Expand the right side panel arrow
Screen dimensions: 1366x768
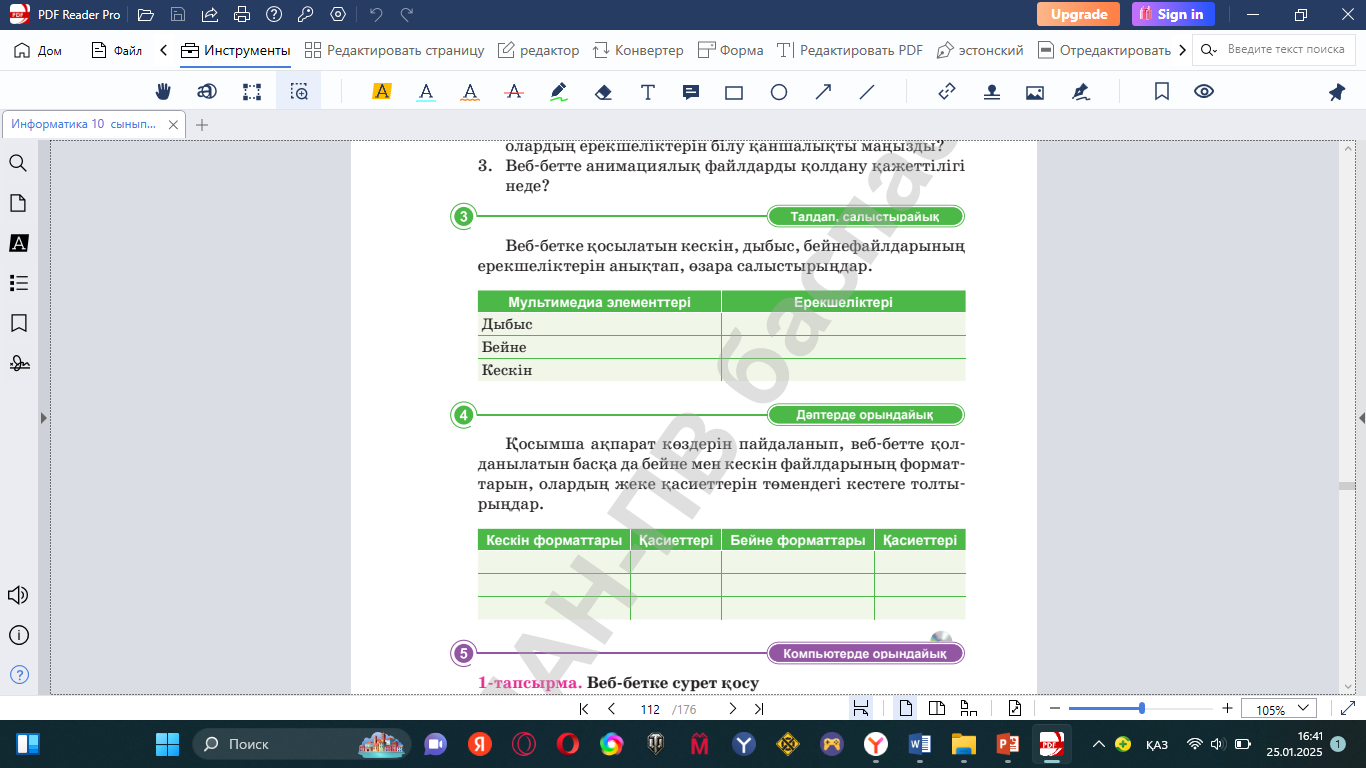click(1361, 417)
